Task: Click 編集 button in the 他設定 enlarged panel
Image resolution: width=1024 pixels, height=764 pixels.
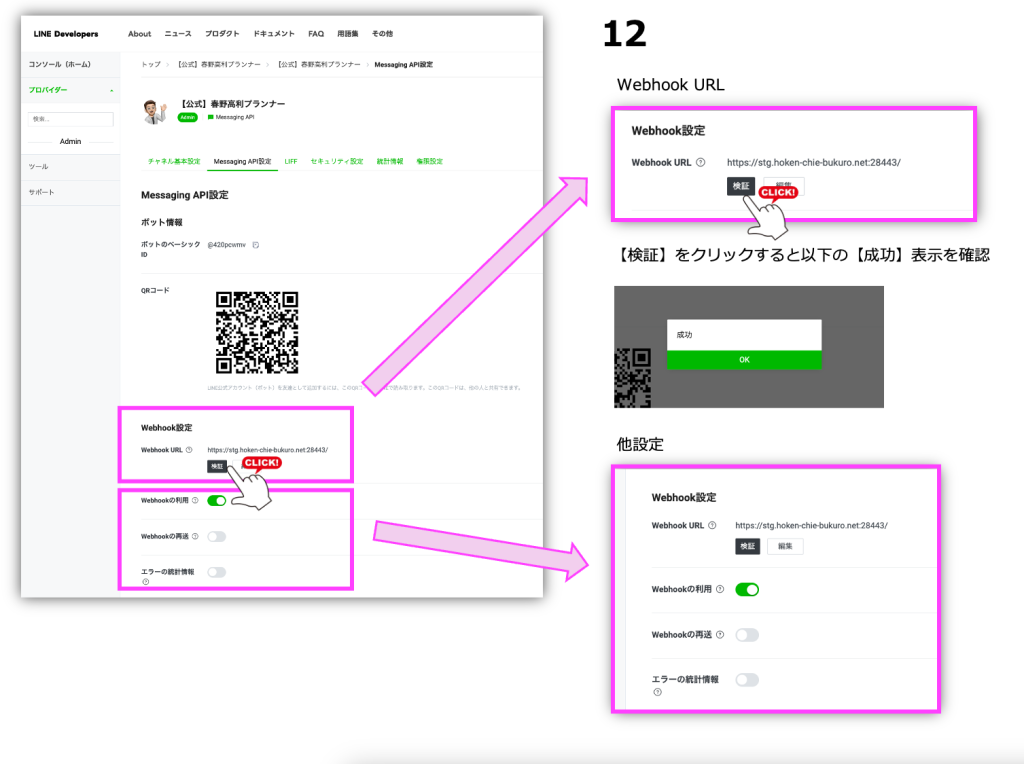Action: [x=785, y=546]
